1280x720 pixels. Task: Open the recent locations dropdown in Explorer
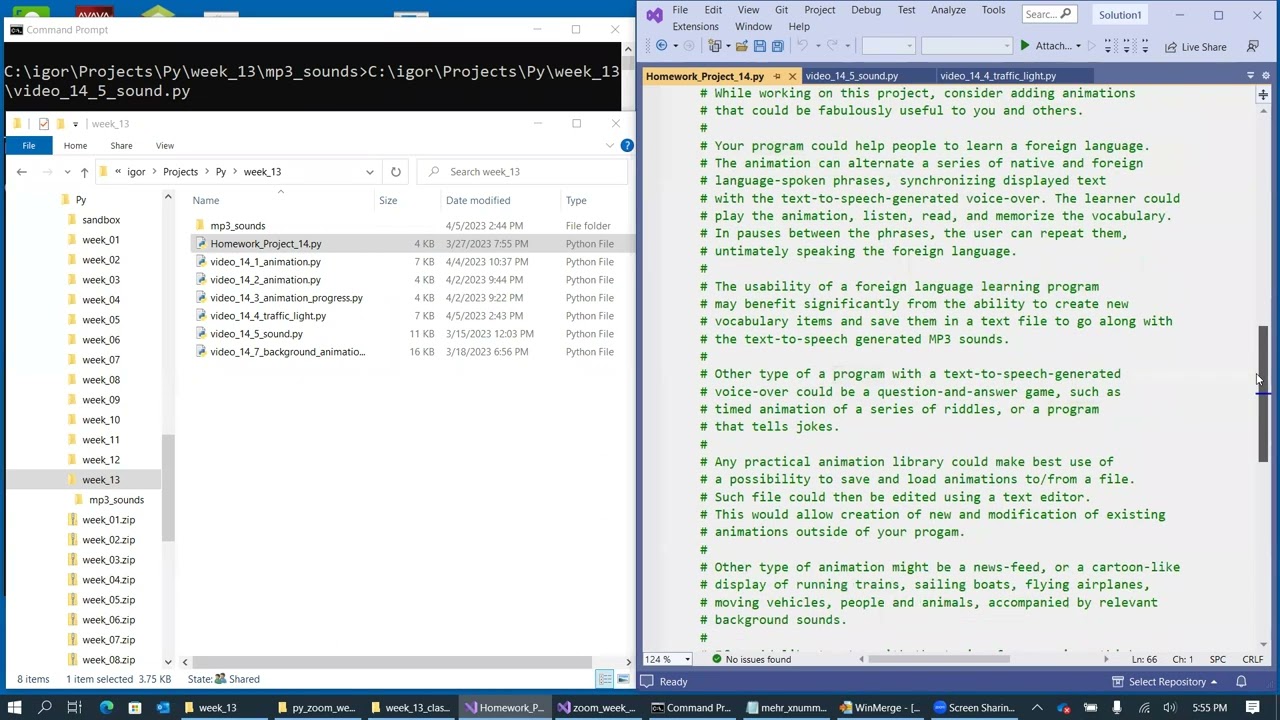point(65,172)
